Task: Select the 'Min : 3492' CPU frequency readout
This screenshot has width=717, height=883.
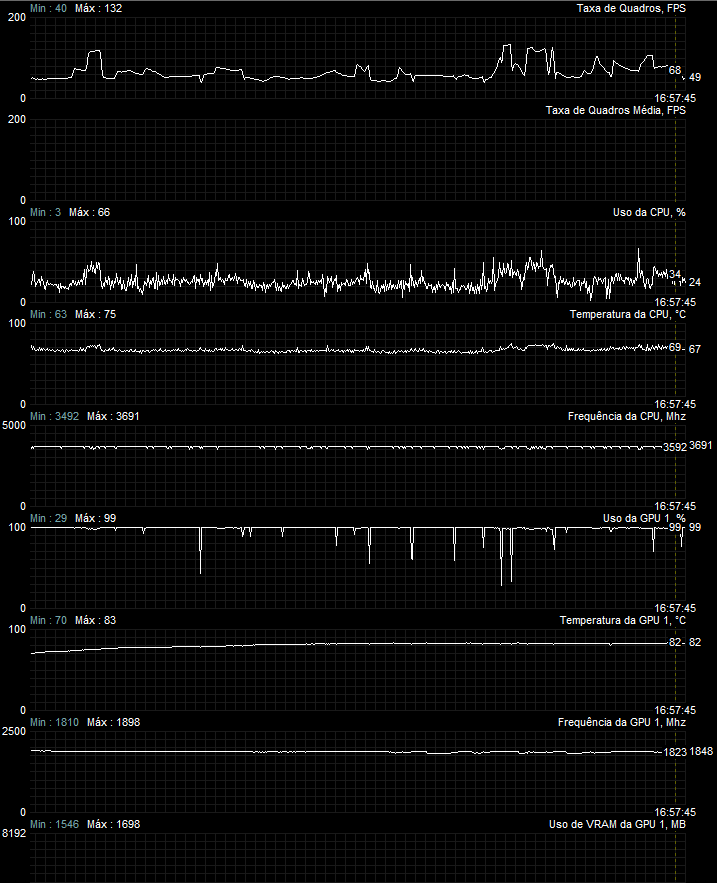Action: tap(55, 416)
